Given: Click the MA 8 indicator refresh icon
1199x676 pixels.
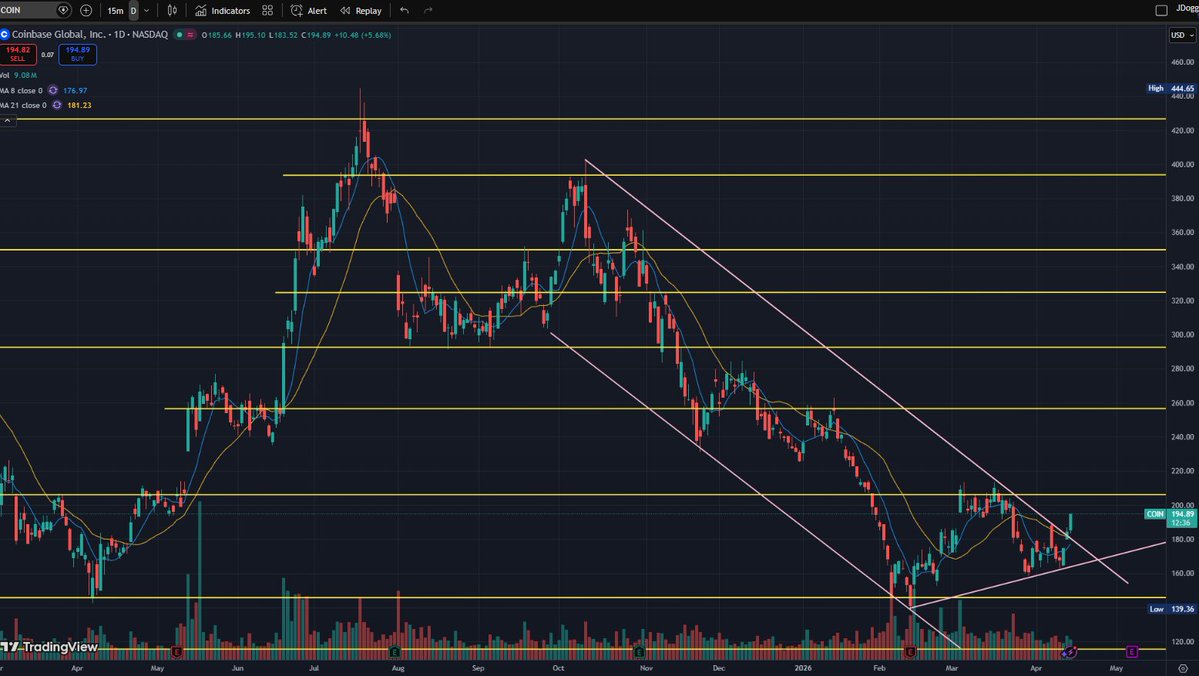Looking at the screenshot, I should [x=53, y=90].
